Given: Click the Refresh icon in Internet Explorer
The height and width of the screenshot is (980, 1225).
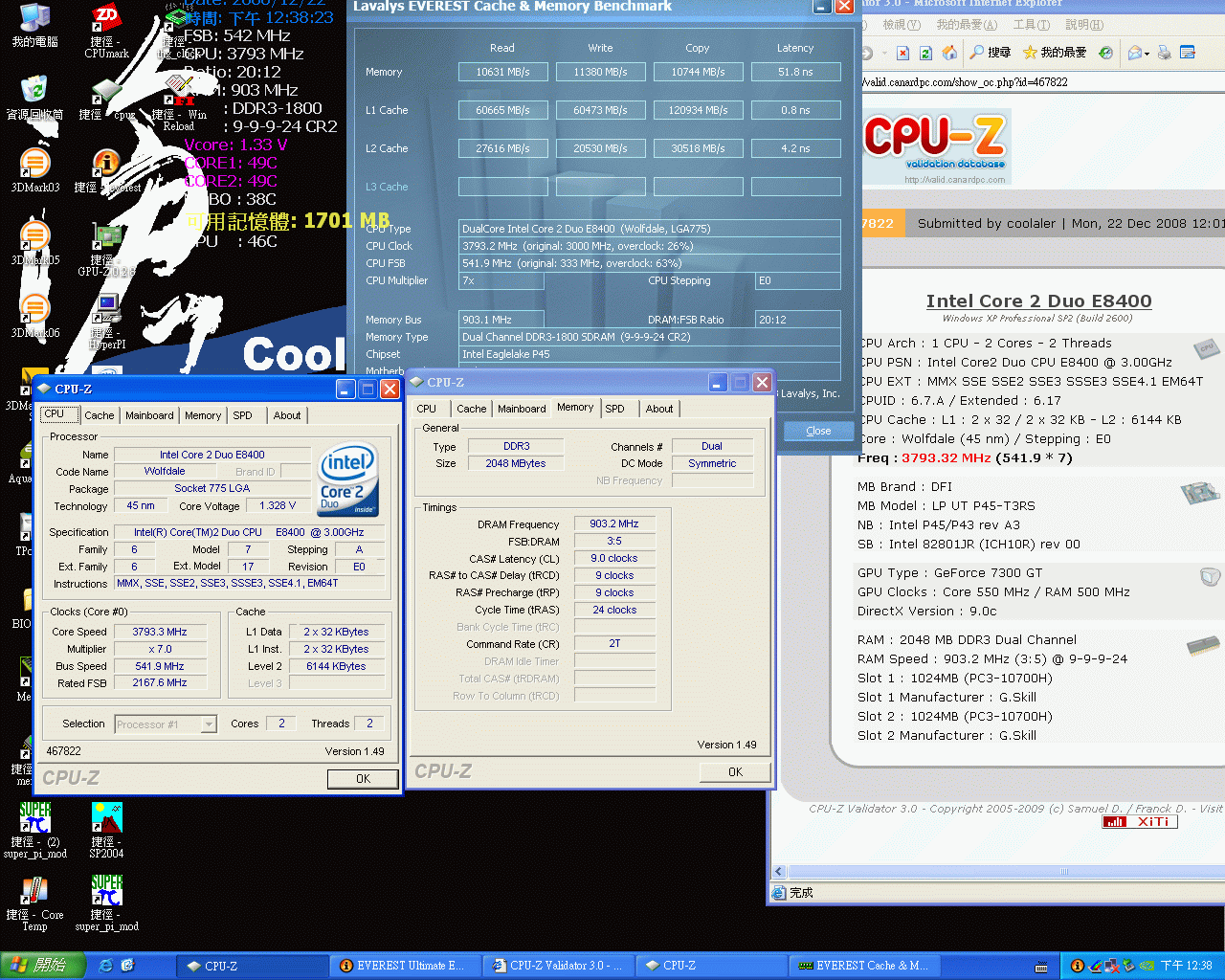Looking at the screenshot, I should pos(925,53).
